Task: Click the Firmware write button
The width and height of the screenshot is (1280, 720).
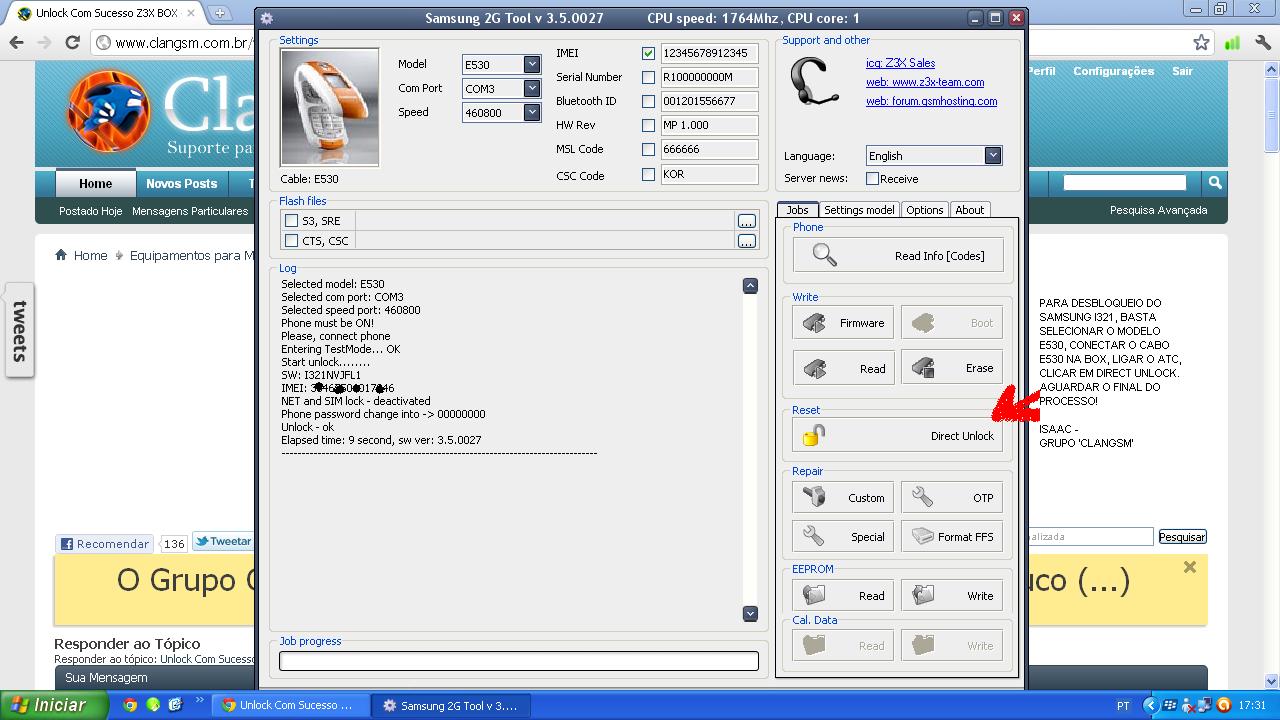Action: [x=843, y=323]
